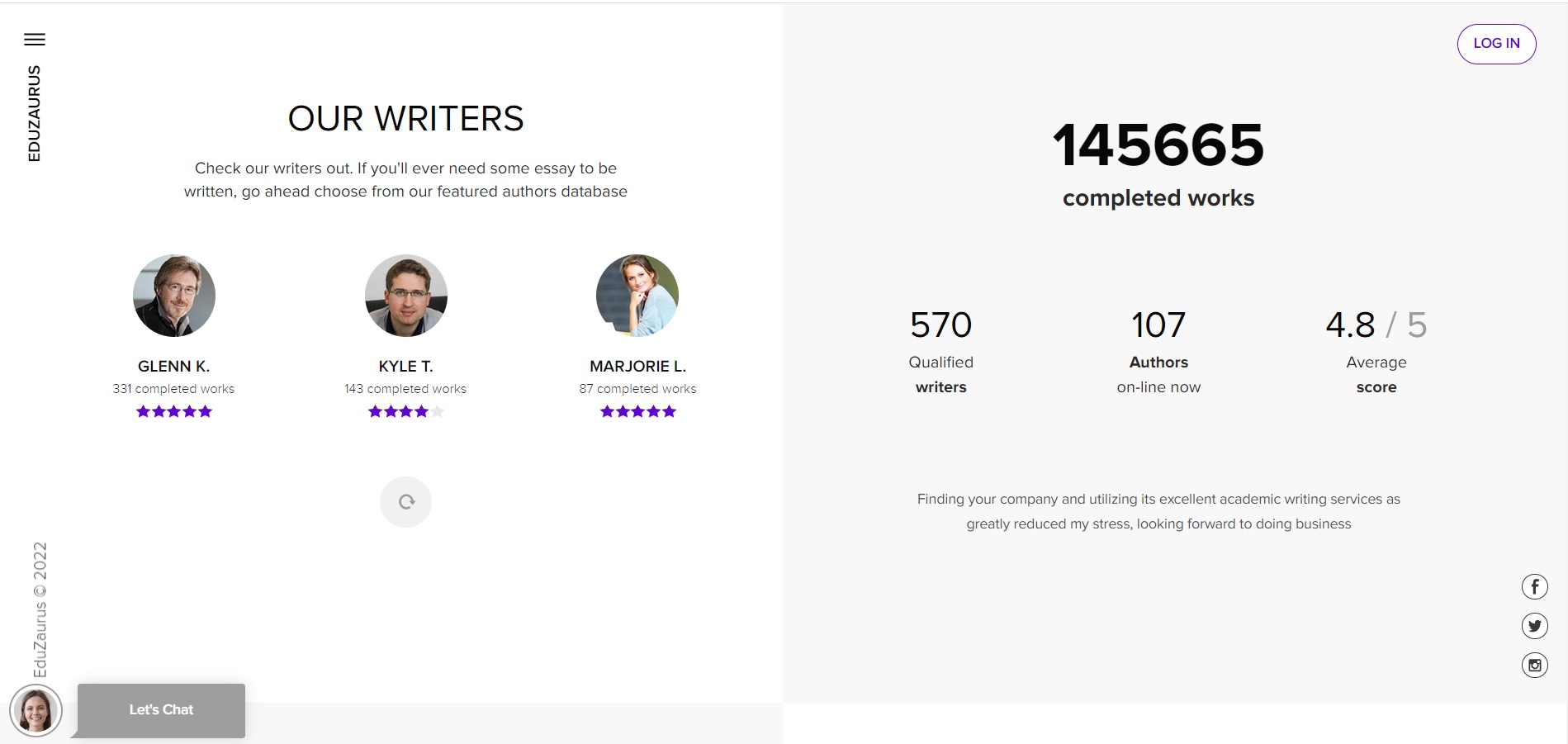This screenshot has width=1568, height=744.
Task: Click the Facebook icon
Action: point(1534,586)
